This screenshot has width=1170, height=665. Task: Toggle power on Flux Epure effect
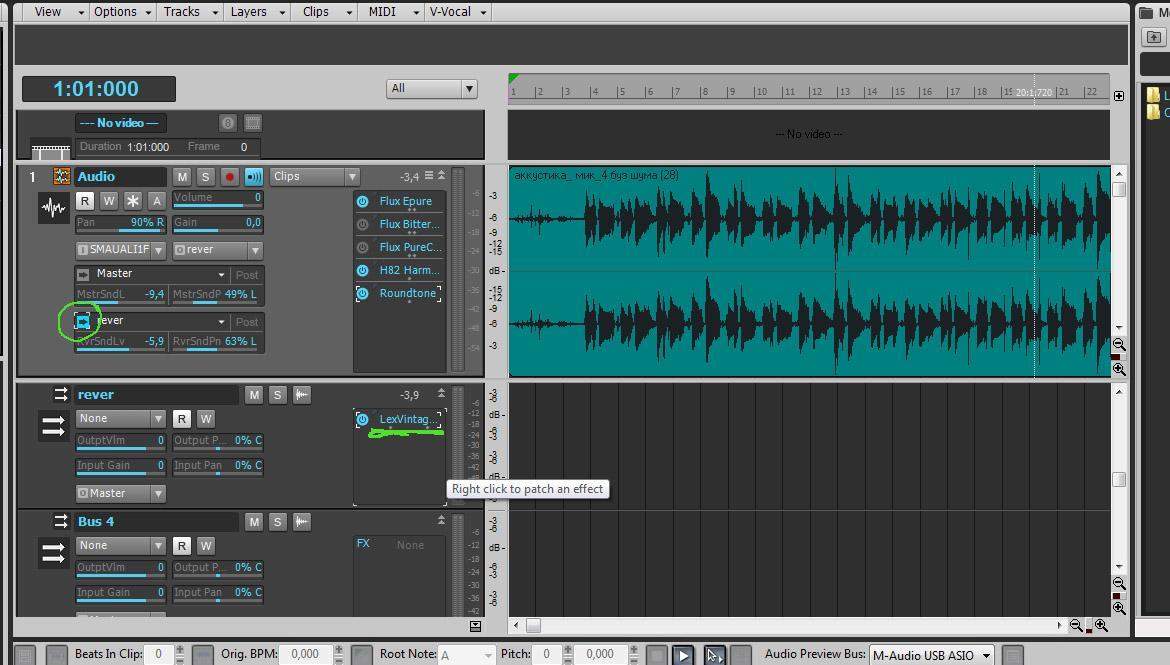point(363,202)
